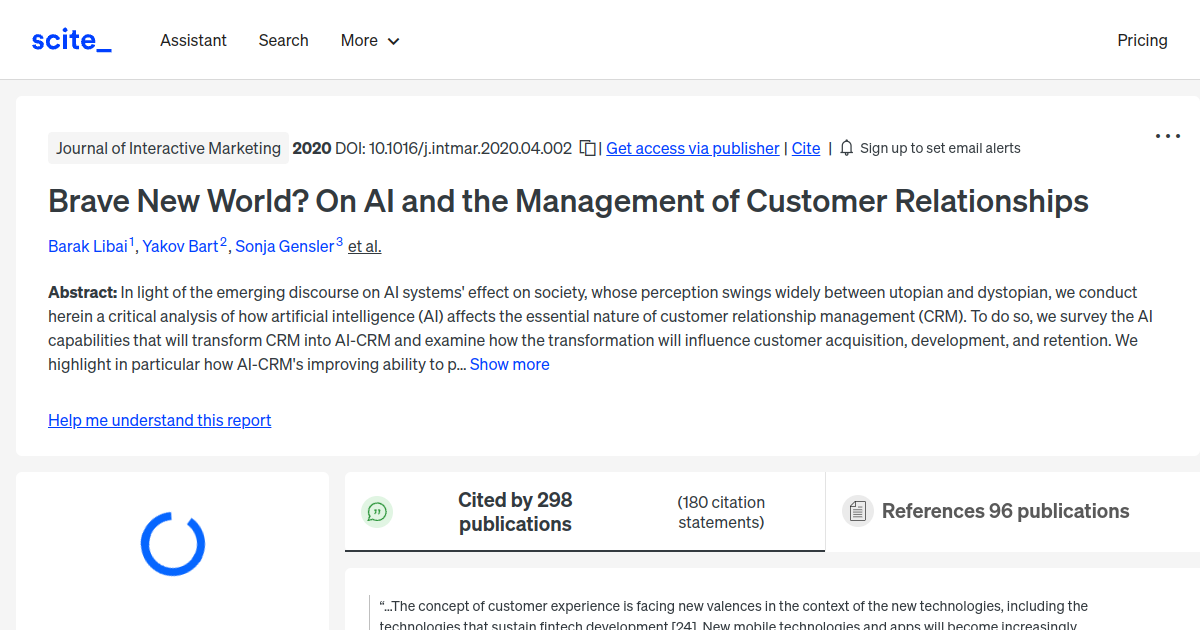The width and height of the screenshot is (1200, 630).
Task: Open Get access via publisher link
Action: (692, 147)
